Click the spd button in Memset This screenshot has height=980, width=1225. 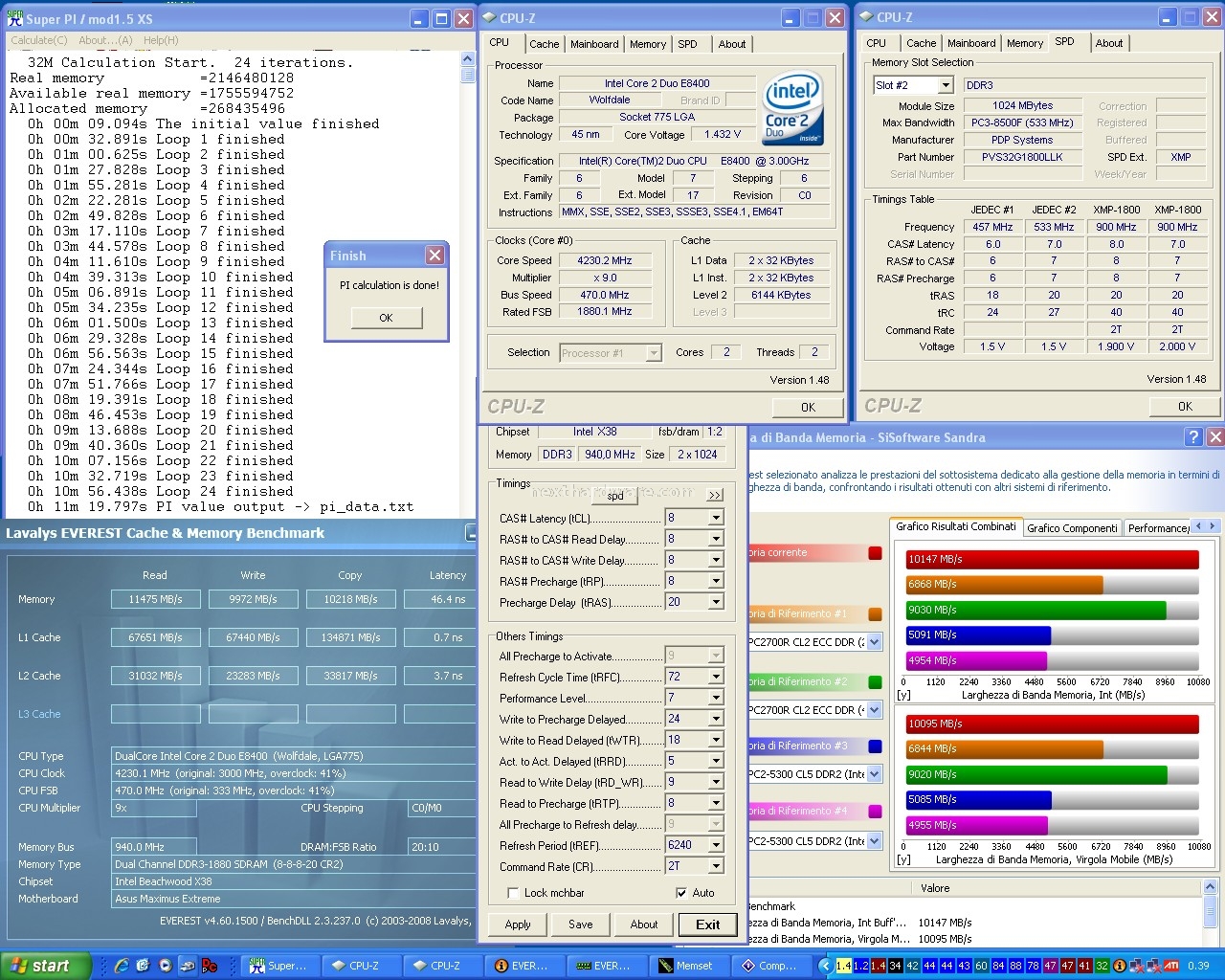[615, 496]
